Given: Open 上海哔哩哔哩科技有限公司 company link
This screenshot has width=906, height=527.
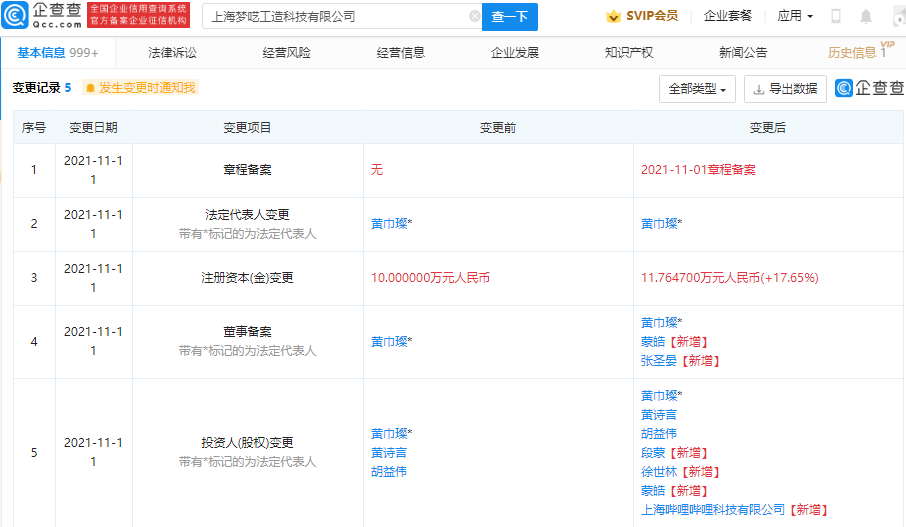Looking at the screenshot, I should [712, 510].
